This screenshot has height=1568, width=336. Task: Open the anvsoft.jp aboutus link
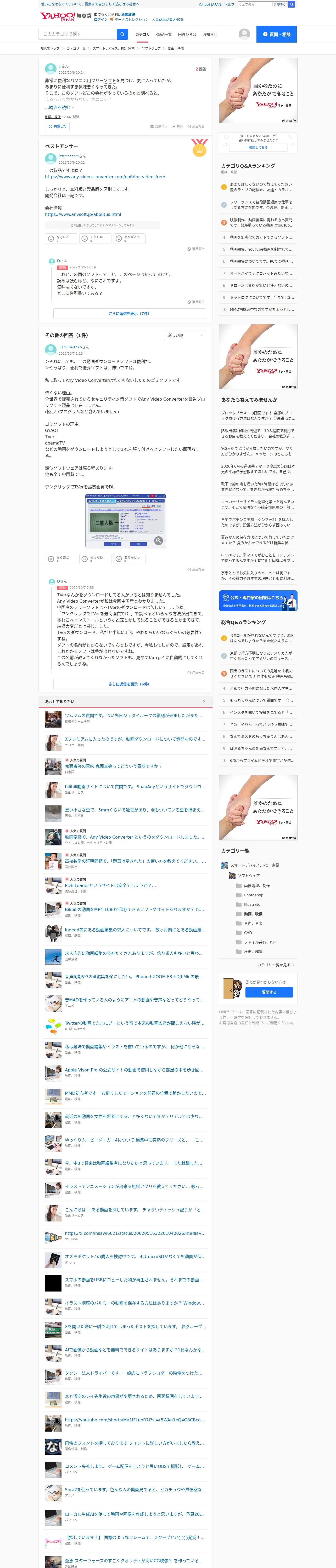pyautogui.click(x=83, y=214)
